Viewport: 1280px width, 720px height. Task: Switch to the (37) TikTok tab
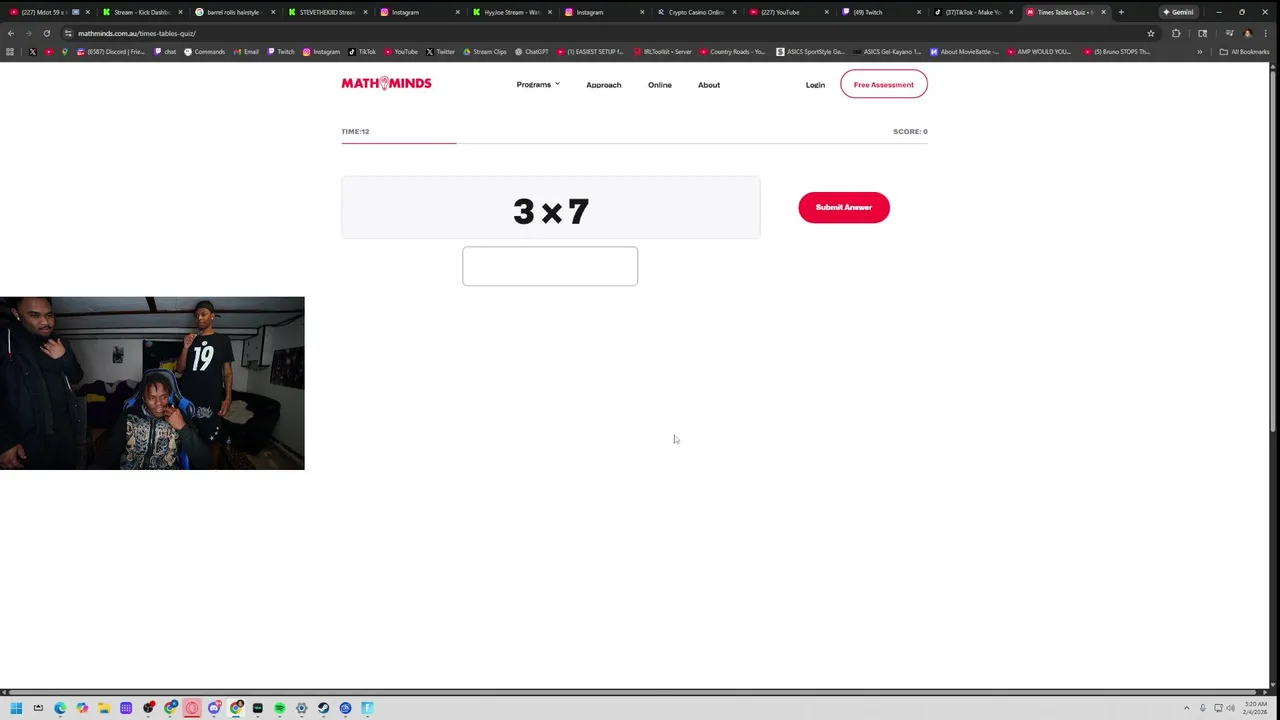[x=972, y=12]
